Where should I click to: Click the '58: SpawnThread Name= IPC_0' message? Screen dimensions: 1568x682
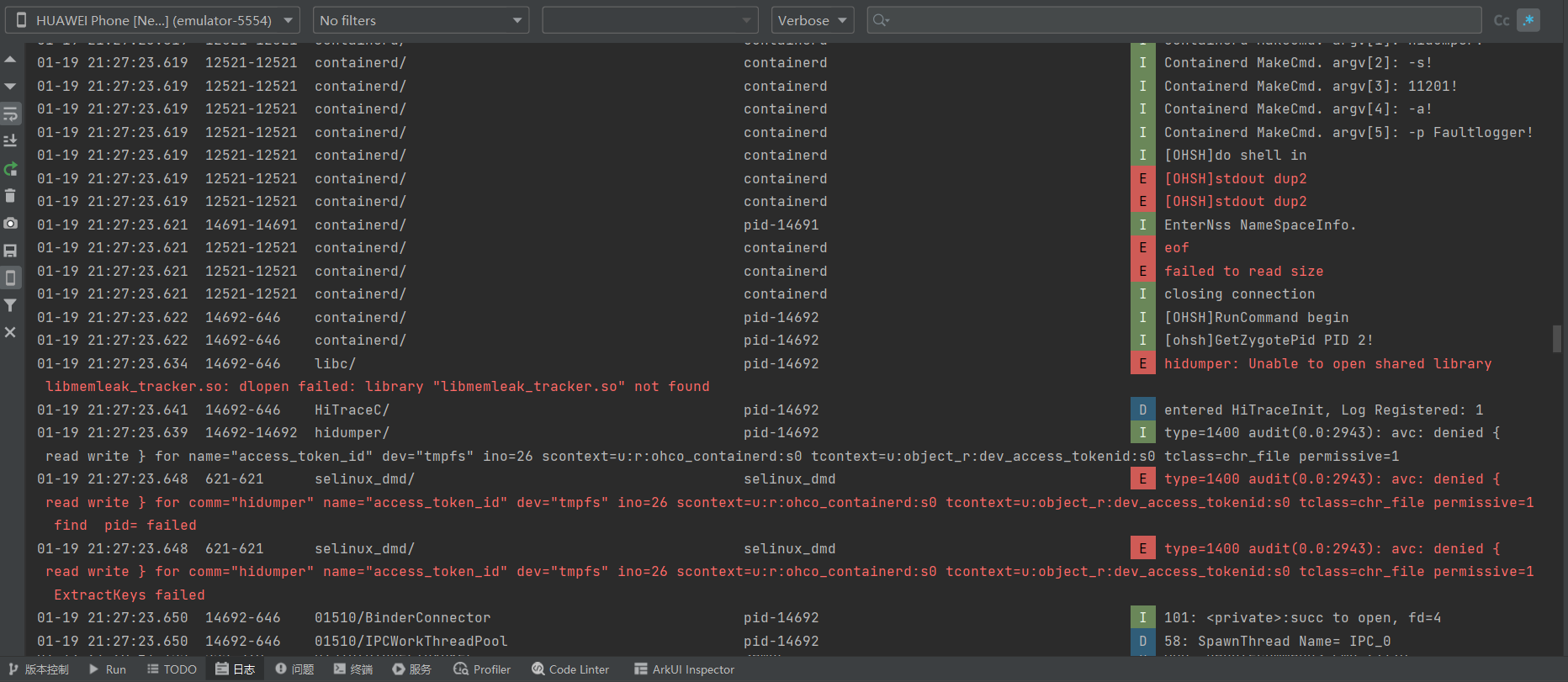tap(1277, 641)
